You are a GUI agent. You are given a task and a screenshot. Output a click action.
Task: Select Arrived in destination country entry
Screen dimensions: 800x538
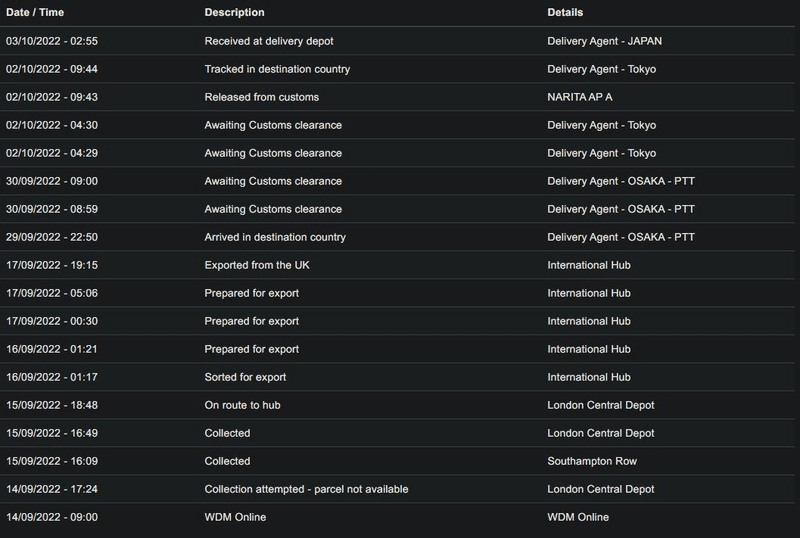tap(275, 237)
